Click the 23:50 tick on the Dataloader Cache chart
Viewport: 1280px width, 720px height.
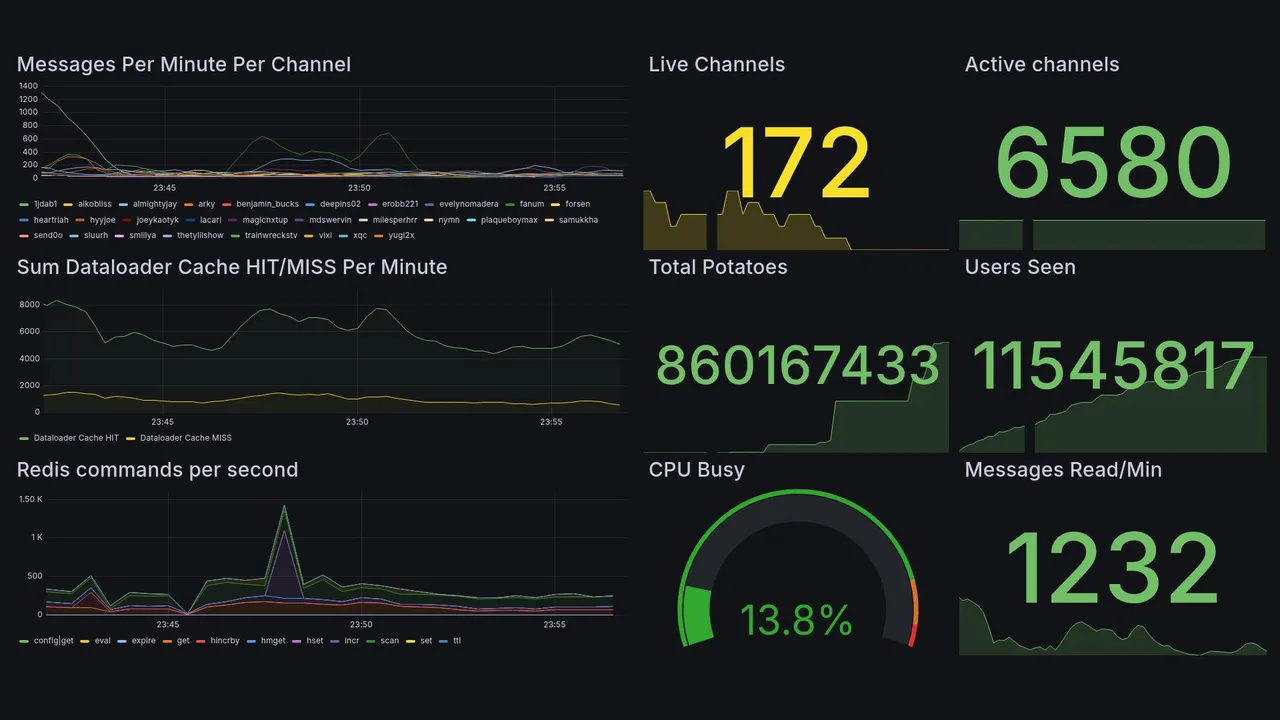coord(357,421)
